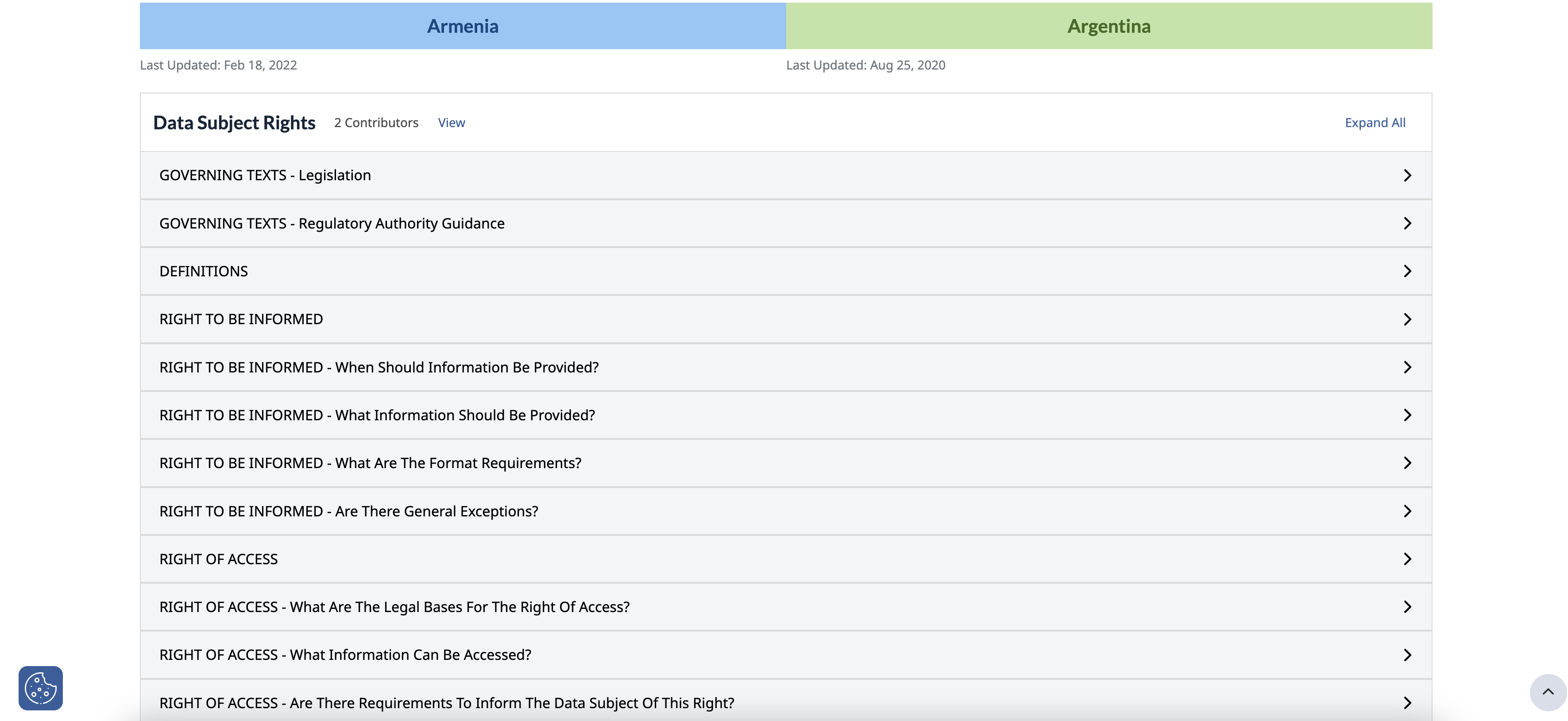Click the scroll-to-top arrow button
This screenshot has height=721, width=1568.
[x=1548, y=692]
